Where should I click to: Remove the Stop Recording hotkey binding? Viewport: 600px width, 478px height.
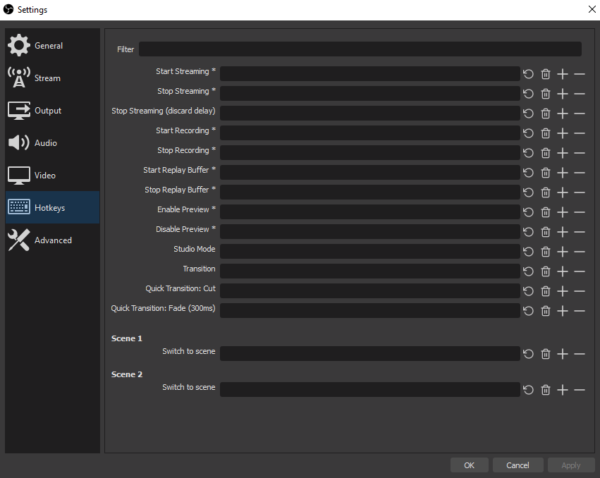[x=579, y=153]
